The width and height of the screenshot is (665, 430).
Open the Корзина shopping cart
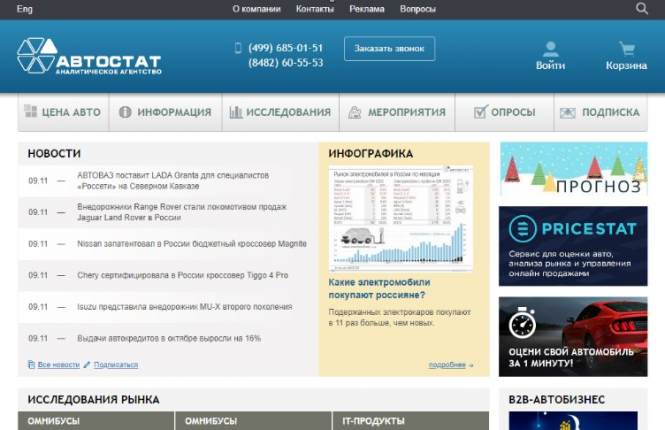tap(626, 56)
